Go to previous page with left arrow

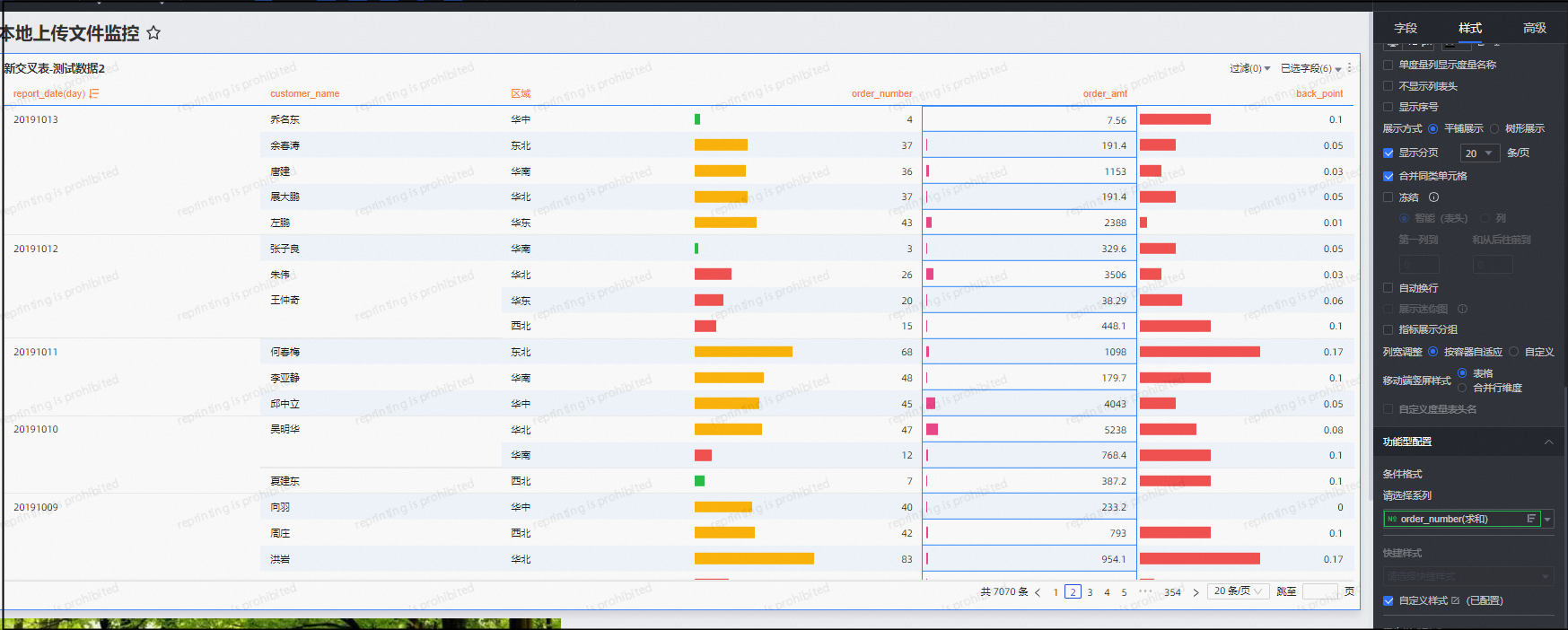click(x=1038, y=592)
